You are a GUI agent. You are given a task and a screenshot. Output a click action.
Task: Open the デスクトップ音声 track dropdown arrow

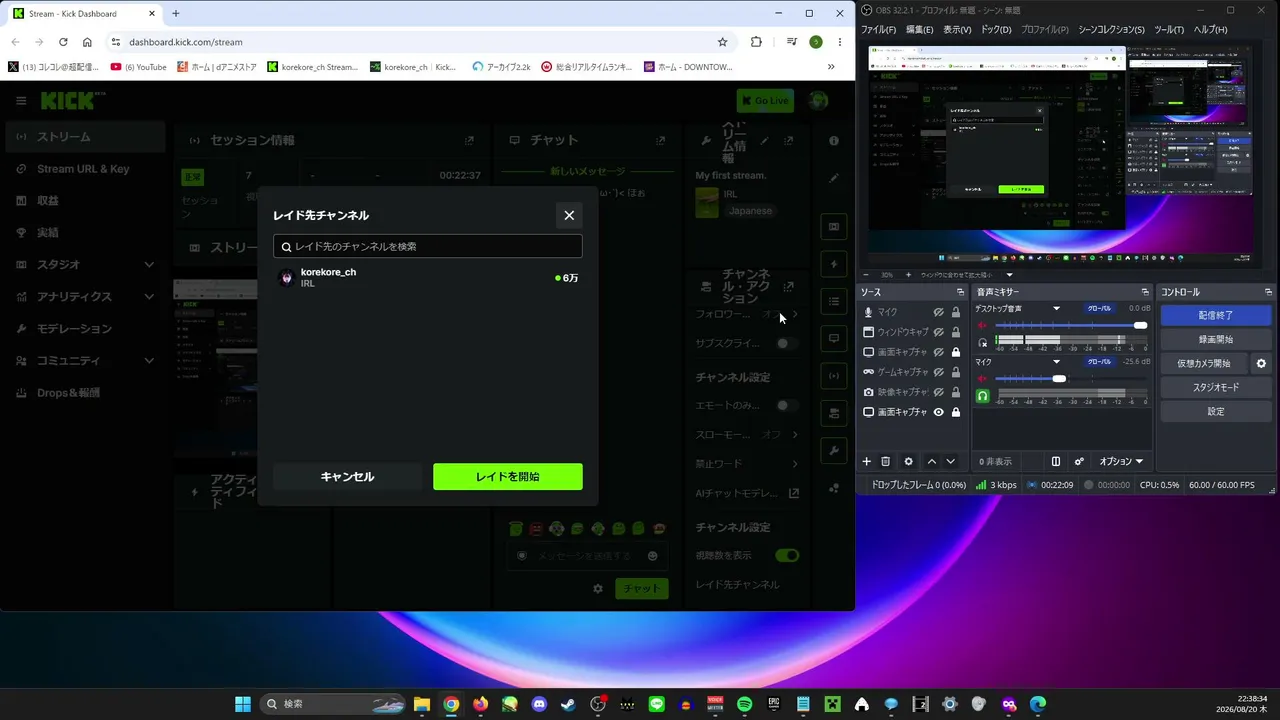tap(1056, 309)
